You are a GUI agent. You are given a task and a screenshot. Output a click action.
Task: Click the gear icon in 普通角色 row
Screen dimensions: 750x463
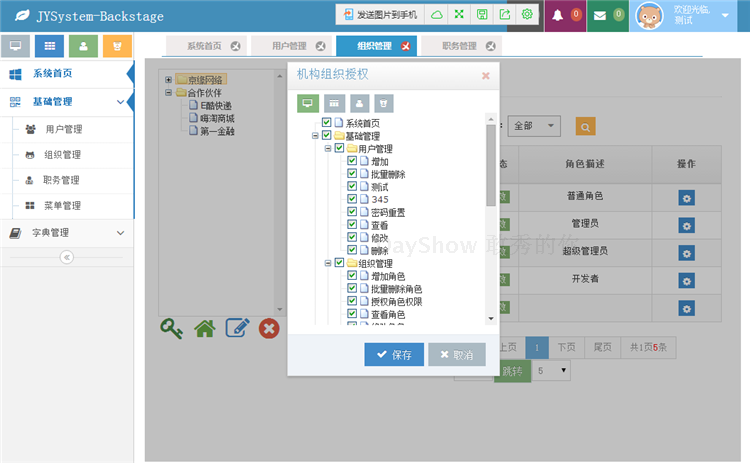[687, 198]
